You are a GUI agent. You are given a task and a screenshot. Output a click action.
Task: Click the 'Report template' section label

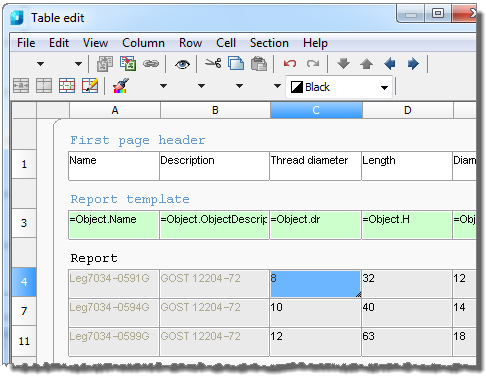click(x=130, y=199)
